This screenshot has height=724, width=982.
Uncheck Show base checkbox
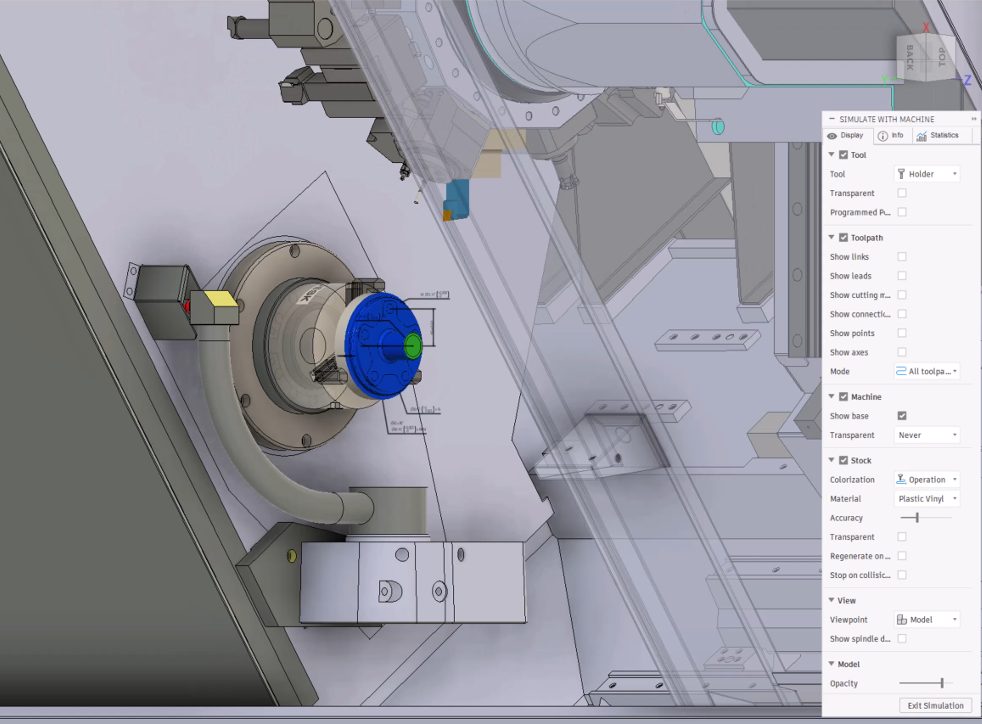902,416
